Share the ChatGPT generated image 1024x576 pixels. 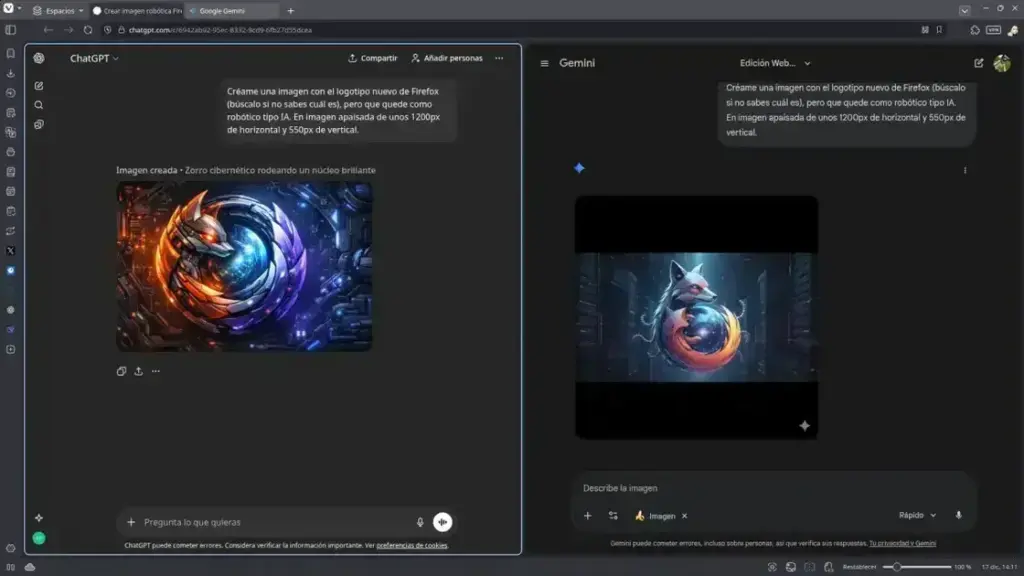138,371
